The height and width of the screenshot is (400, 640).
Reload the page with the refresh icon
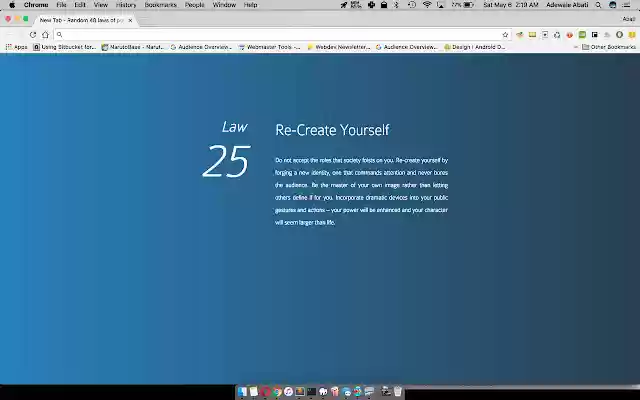[33, 35]
